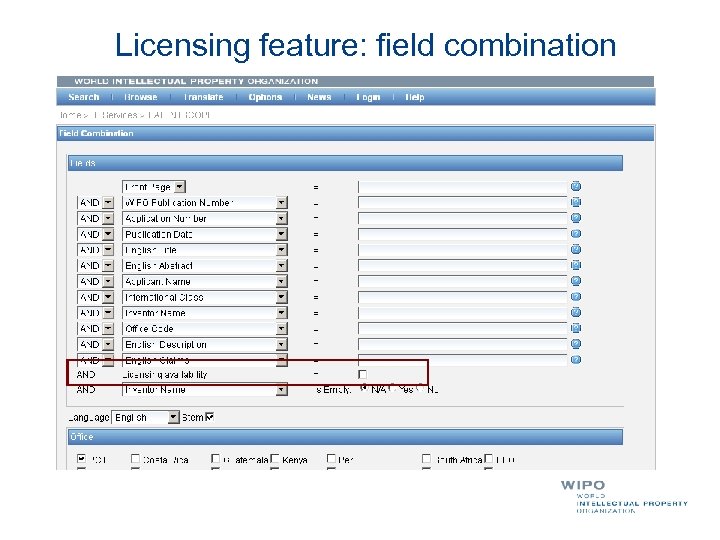Follow the Home breadcrumb link

(x=71, y=115)
